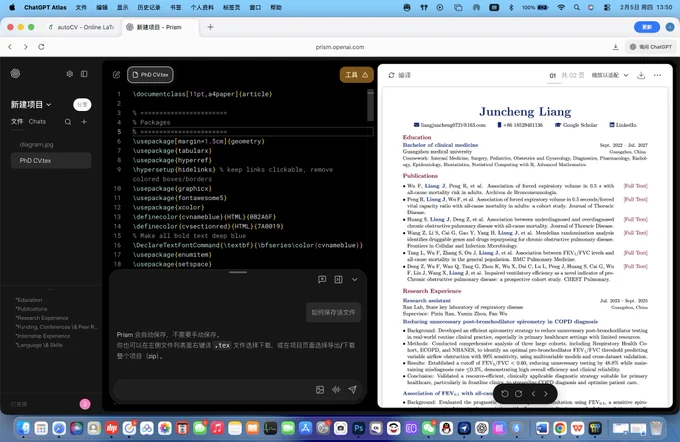This screenshot has height=442, width=680.
Task: Click the LinkedIn link in PDF
Action: click(x=623, y=125)
